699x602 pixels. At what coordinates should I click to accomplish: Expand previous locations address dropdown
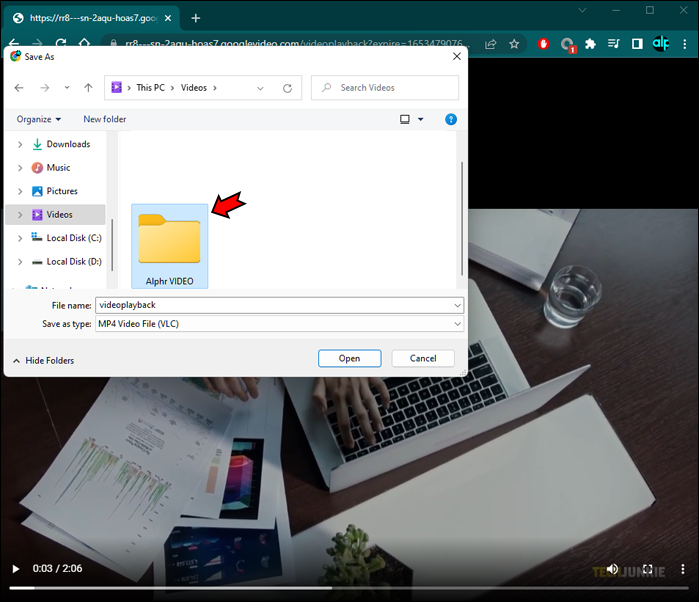[x=260, y=88]
